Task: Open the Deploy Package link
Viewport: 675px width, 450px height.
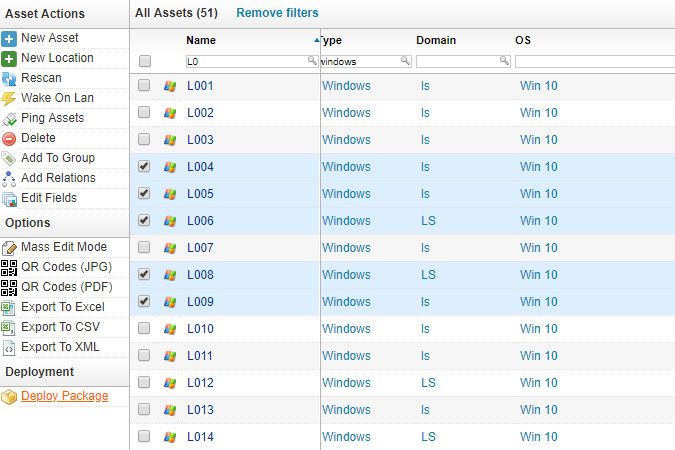Action: (x=64, y=396)
